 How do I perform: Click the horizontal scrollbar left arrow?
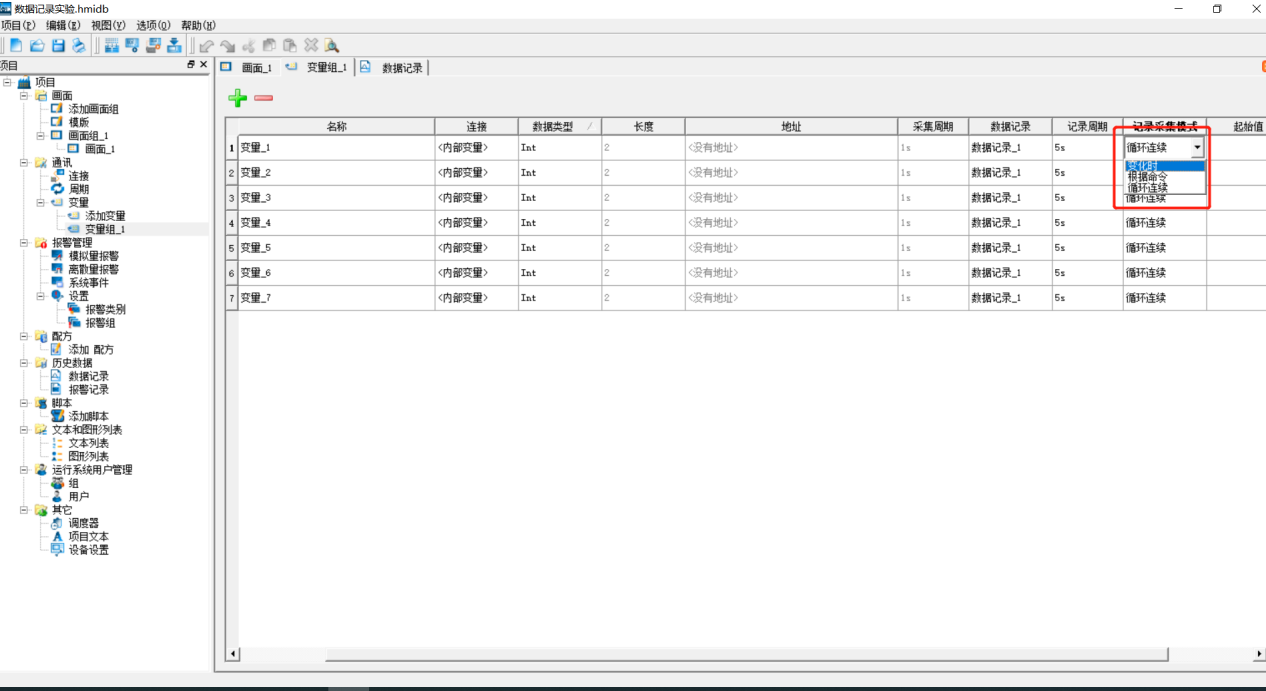232,654
